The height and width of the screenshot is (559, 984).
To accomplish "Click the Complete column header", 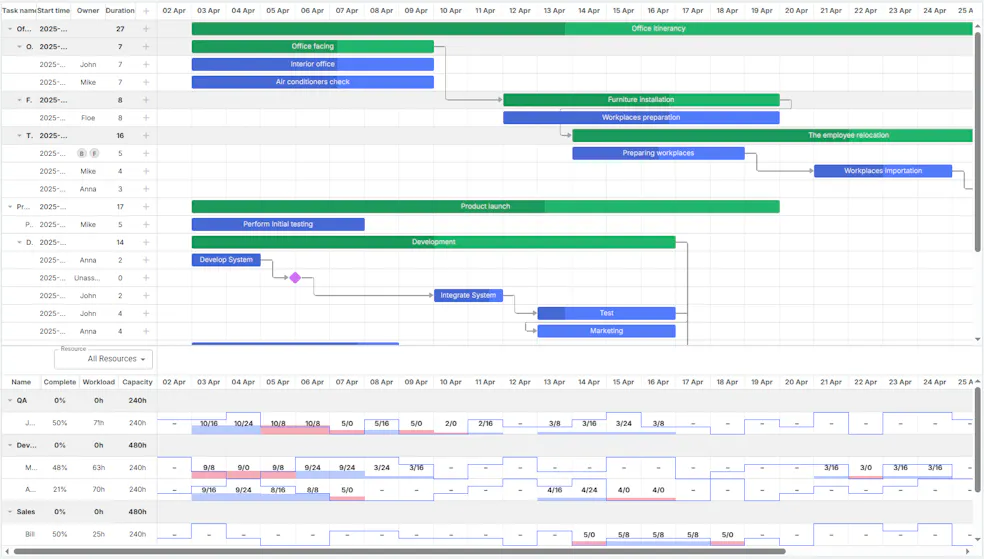I will pos(60,382).
